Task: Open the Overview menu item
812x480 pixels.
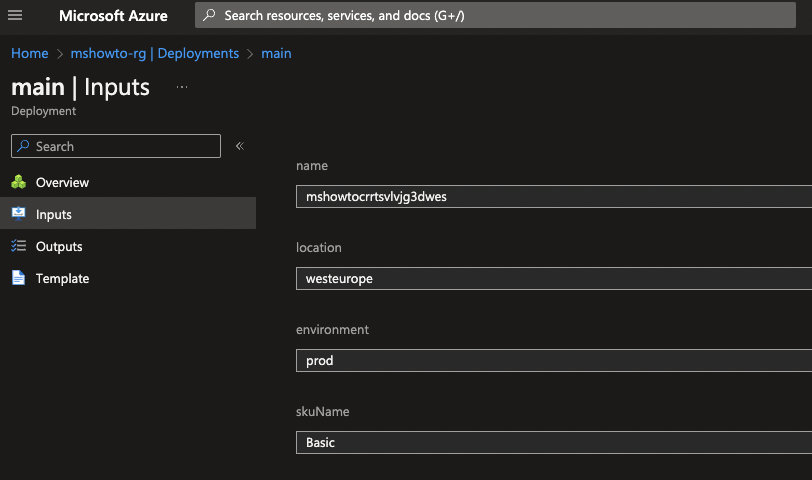Action: tap(128, 182)
